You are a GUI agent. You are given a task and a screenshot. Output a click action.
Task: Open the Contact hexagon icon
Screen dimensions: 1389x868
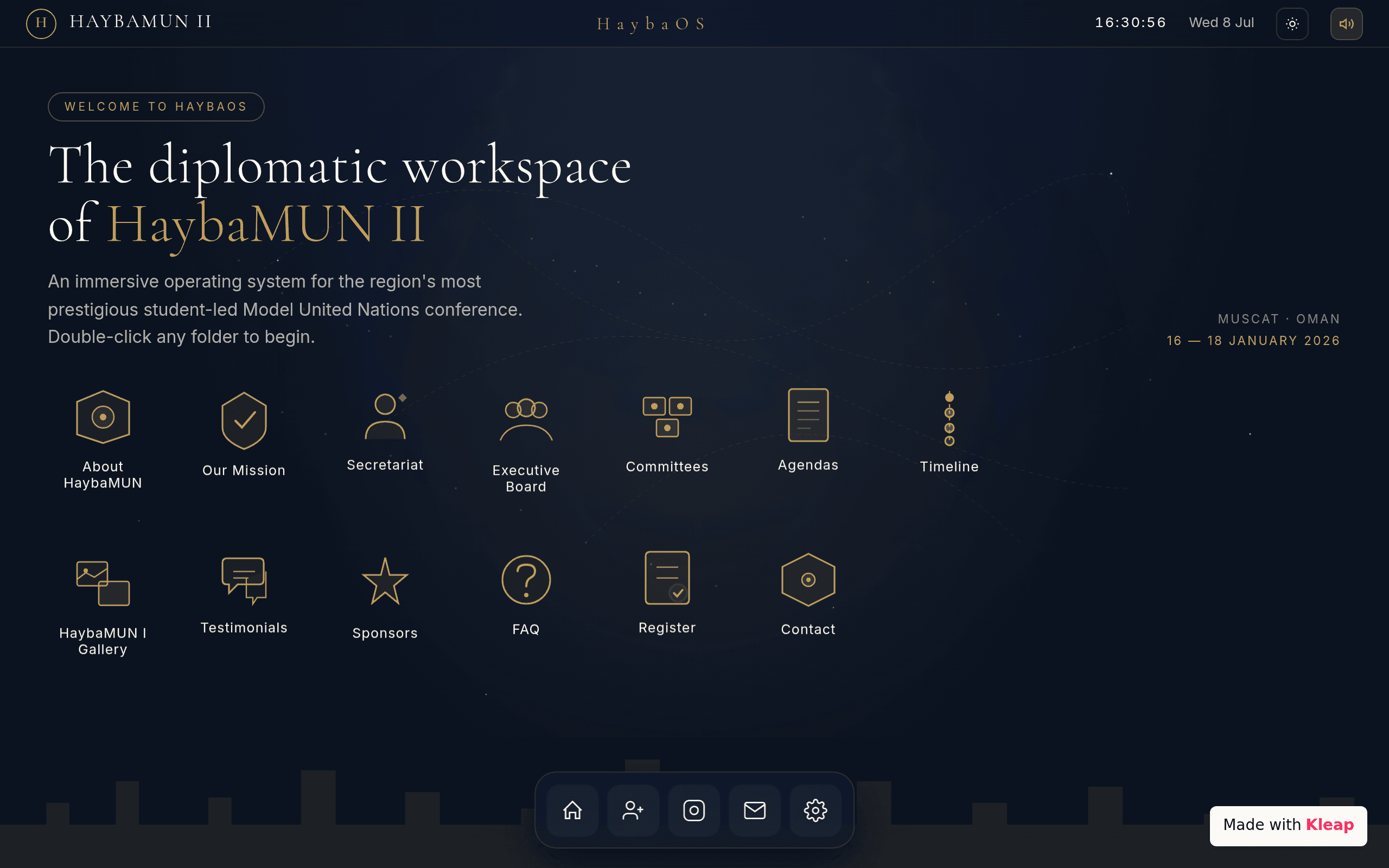click(x=808, y=580)
